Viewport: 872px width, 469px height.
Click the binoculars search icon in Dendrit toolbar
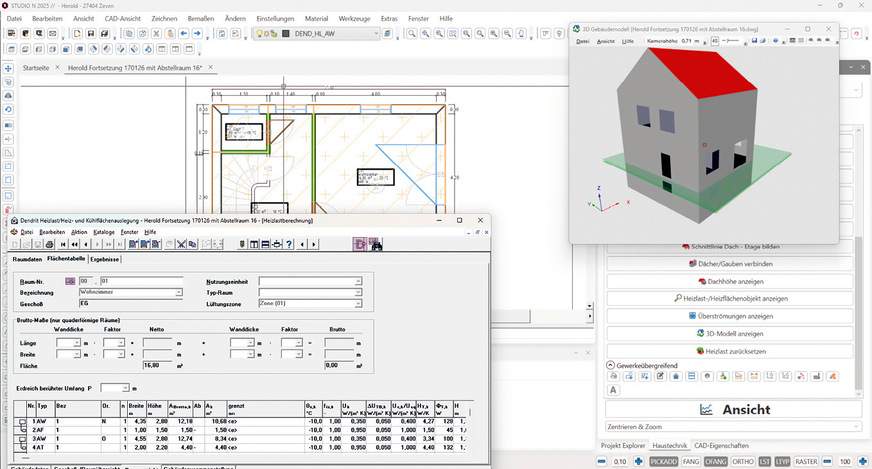coord(376,244)
